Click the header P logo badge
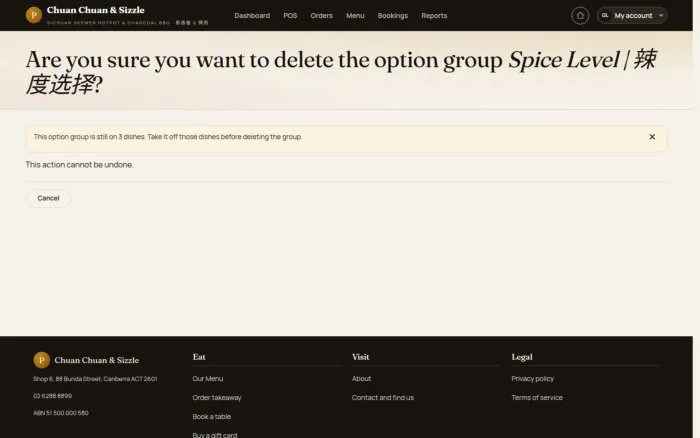This screenshot has width=700, height=438. [33, 15]
